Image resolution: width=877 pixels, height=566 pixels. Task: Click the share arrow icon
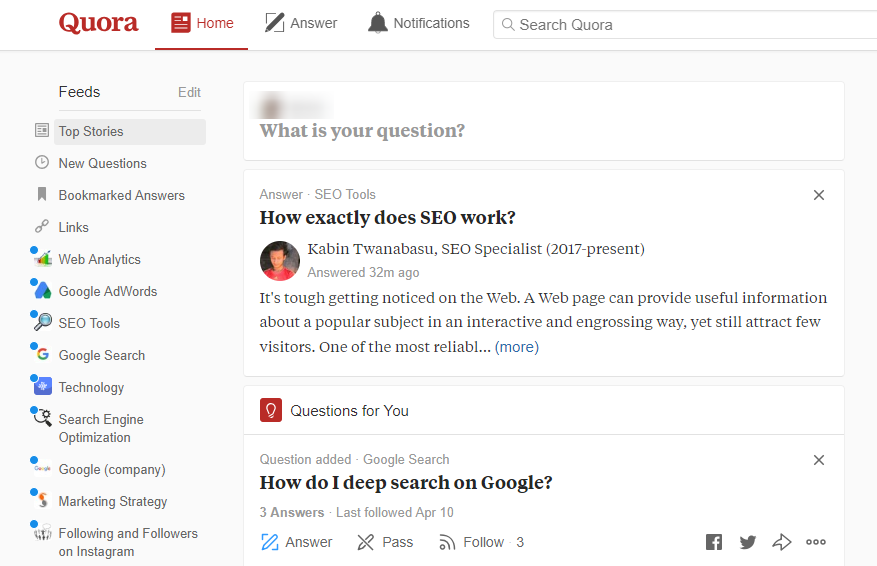point(782,542)
